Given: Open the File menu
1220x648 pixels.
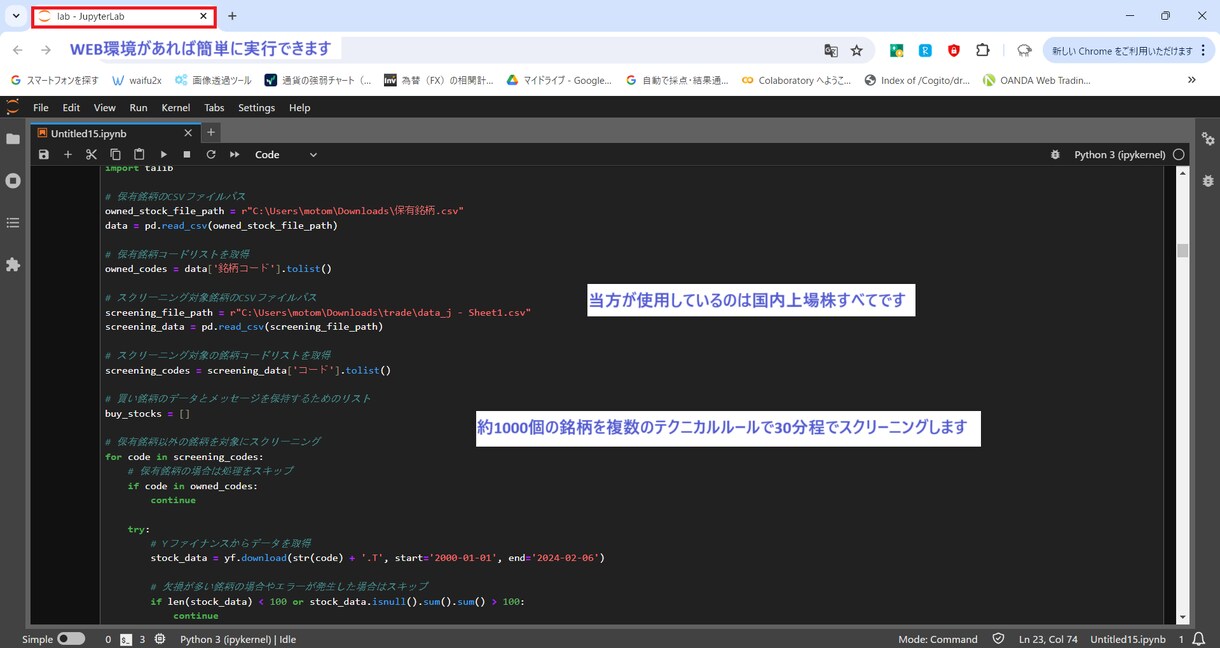Looking at the screenshot, I should 41,108.
